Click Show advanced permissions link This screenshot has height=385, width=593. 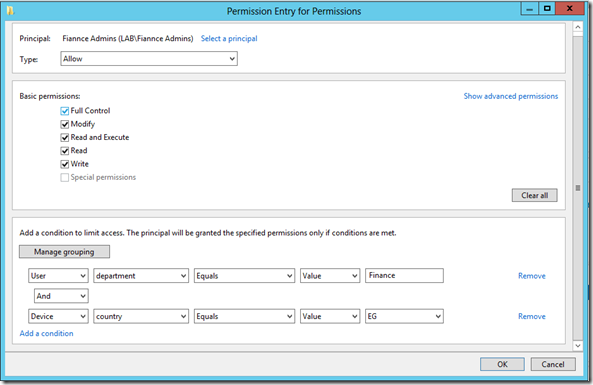point(511,96)
